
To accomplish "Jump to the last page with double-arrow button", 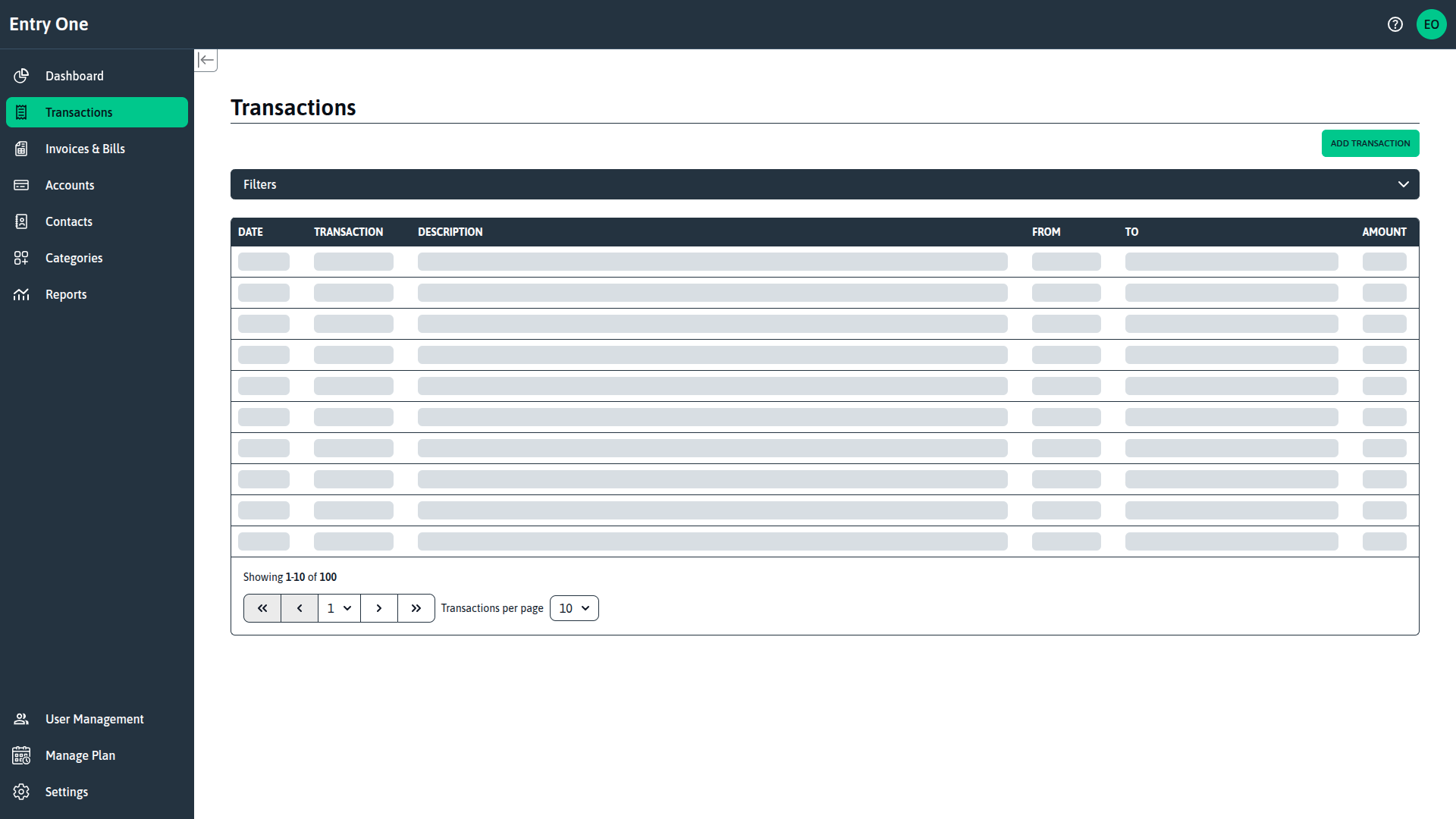I will pos(416,607).
